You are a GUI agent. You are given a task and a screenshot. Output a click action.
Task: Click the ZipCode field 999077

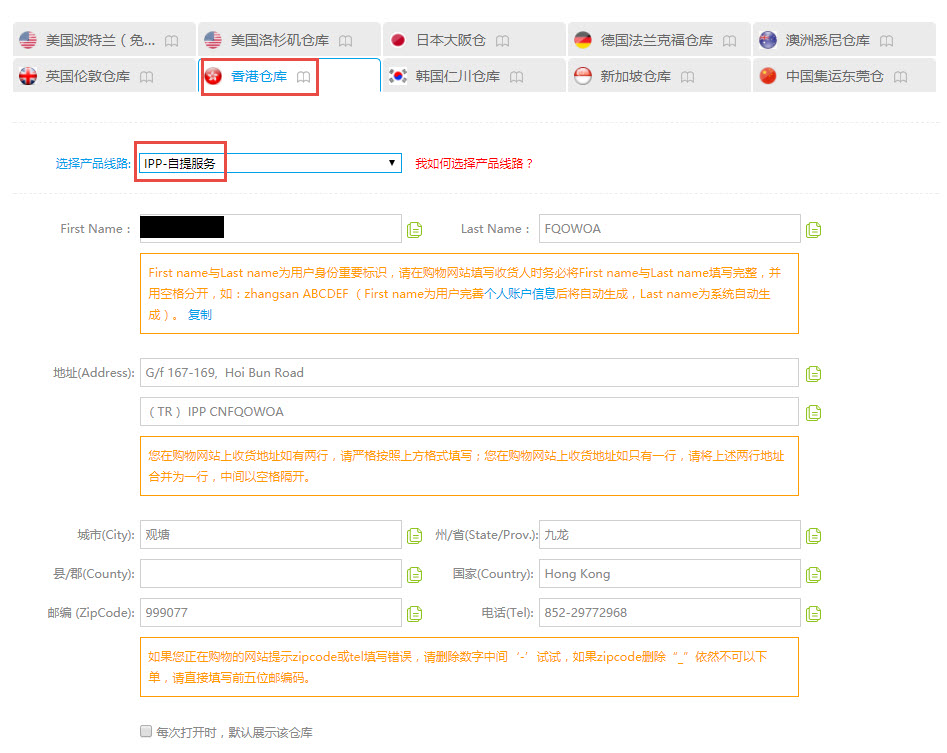pos(271,612)
